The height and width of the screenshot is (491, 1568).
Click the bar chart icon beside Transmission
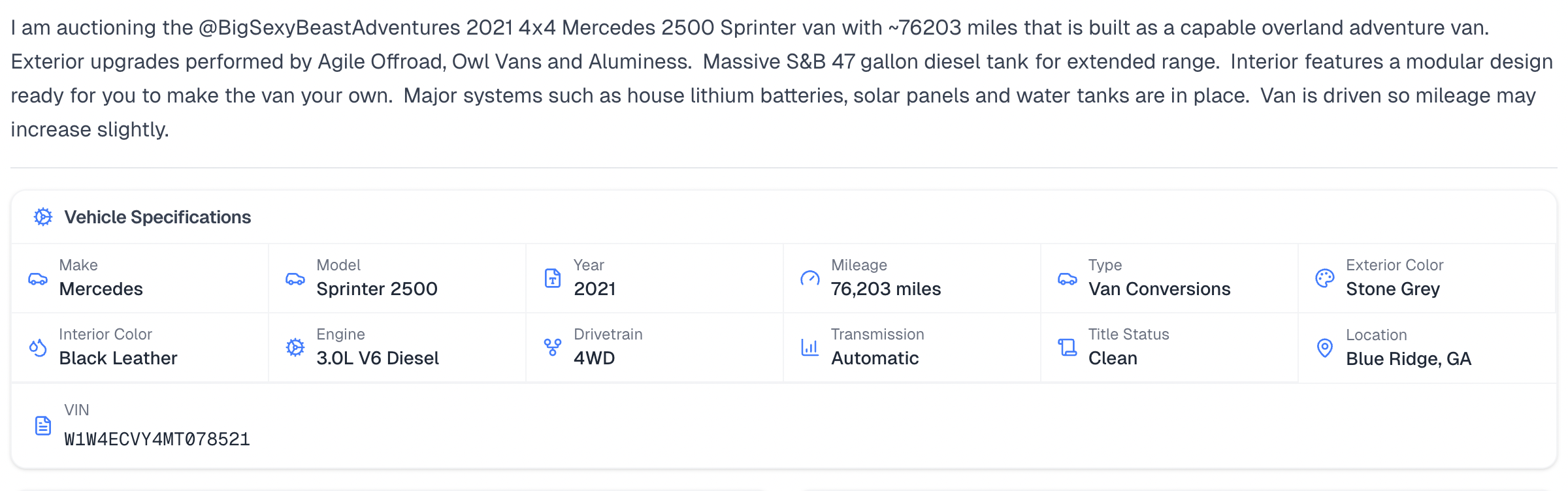tap(810, 347)
